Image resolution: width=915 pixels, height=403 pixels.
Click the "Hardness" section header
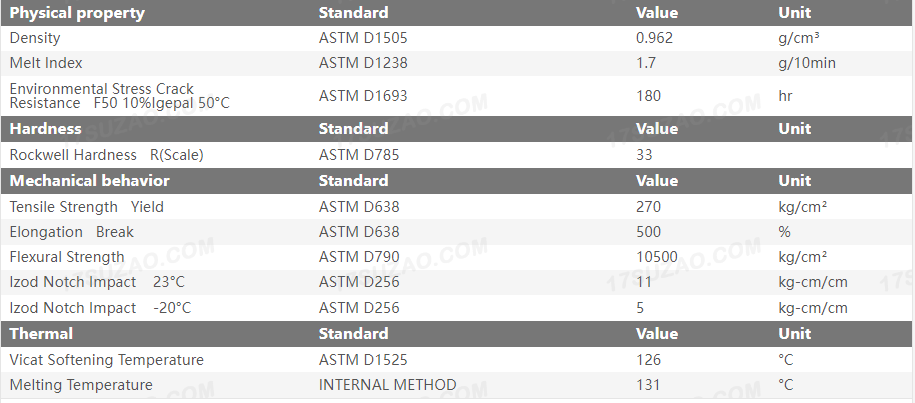45,129
